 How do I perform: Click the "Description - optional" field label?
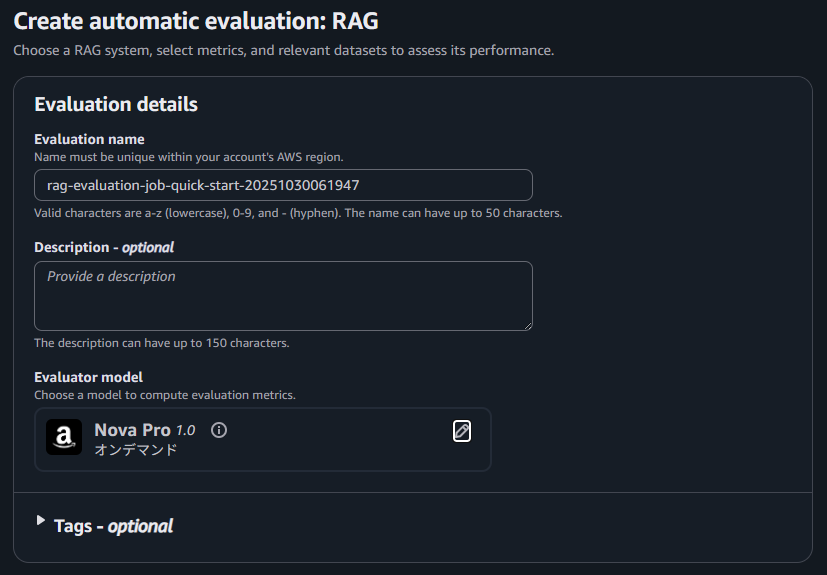[104, 247]
